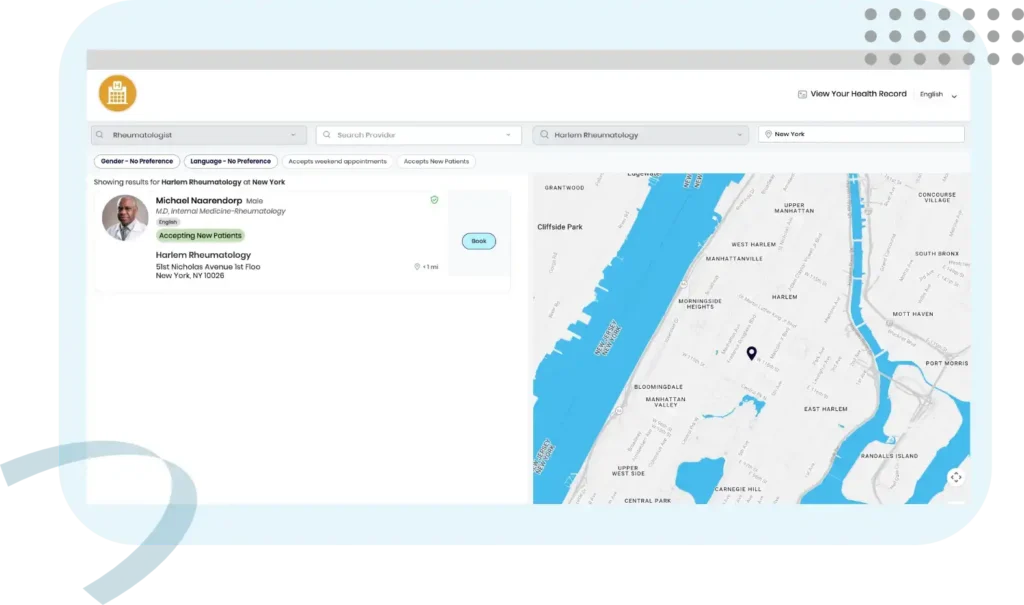The image size is (1024, 605).
Task: Click the magnifier icon in Harlem Rheumatology field
Action: click(x=544, y=135)
